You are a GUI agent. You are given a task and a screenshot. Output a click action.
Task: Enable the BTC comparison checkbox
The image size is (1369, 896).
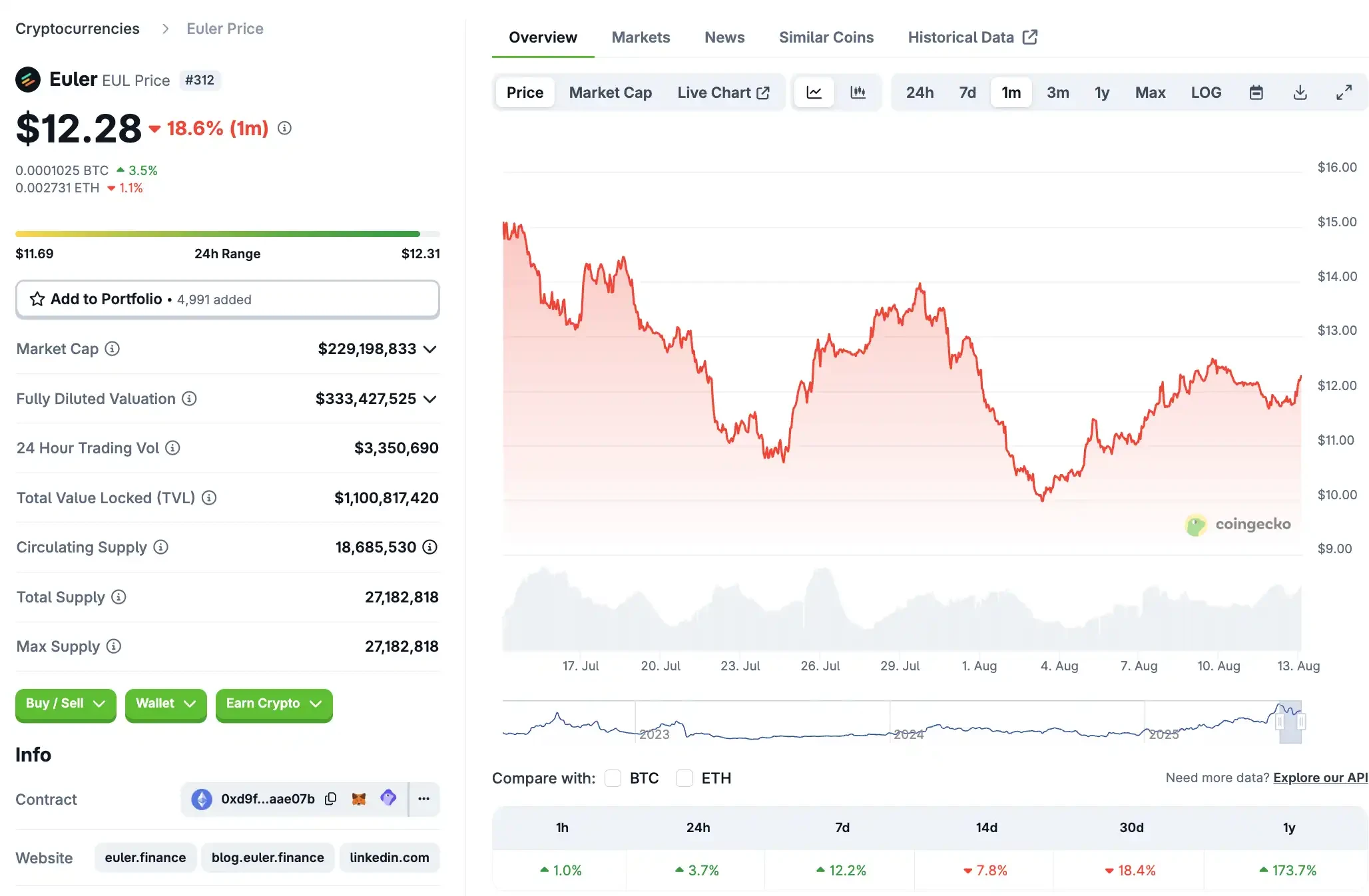[613, 778]
